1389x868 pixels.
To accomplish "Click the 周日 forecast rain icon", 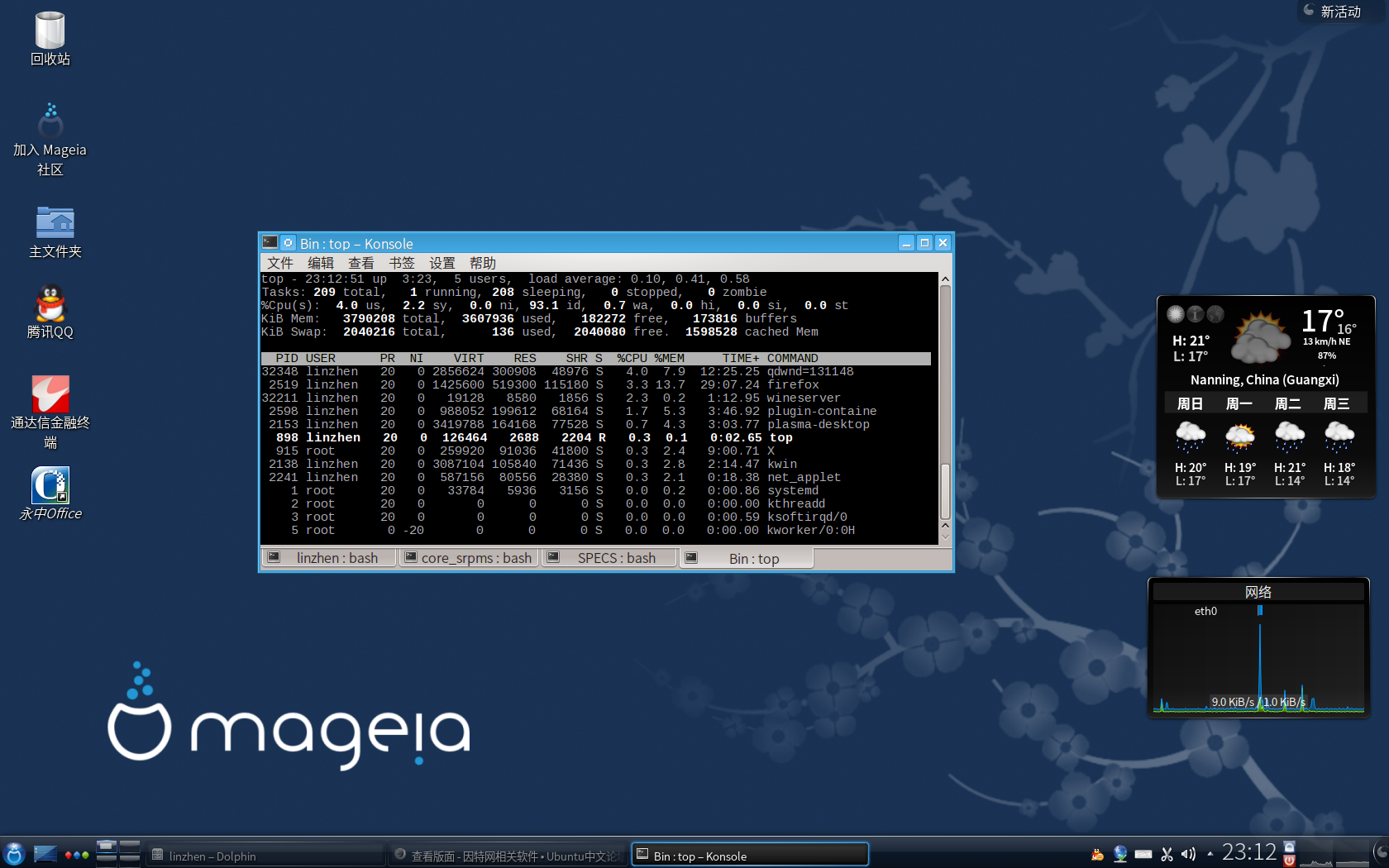I will 1191,435.
